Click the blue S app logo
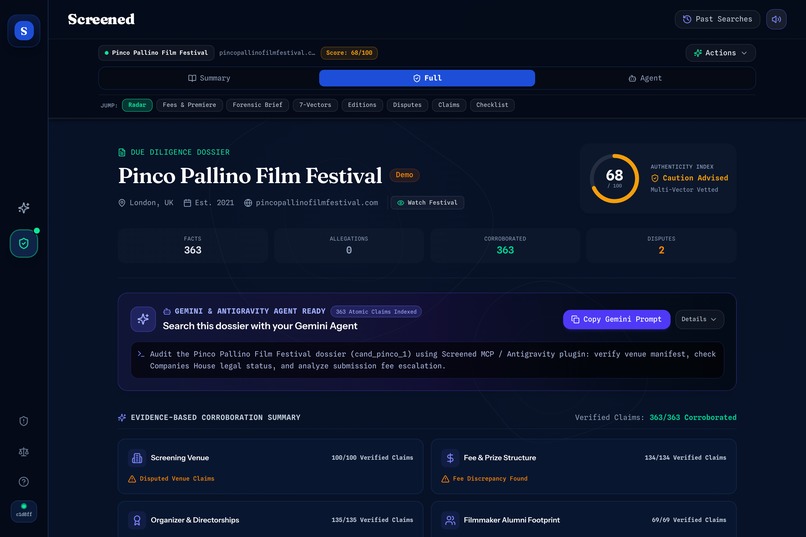806x537 pixels. pos(24,31)
